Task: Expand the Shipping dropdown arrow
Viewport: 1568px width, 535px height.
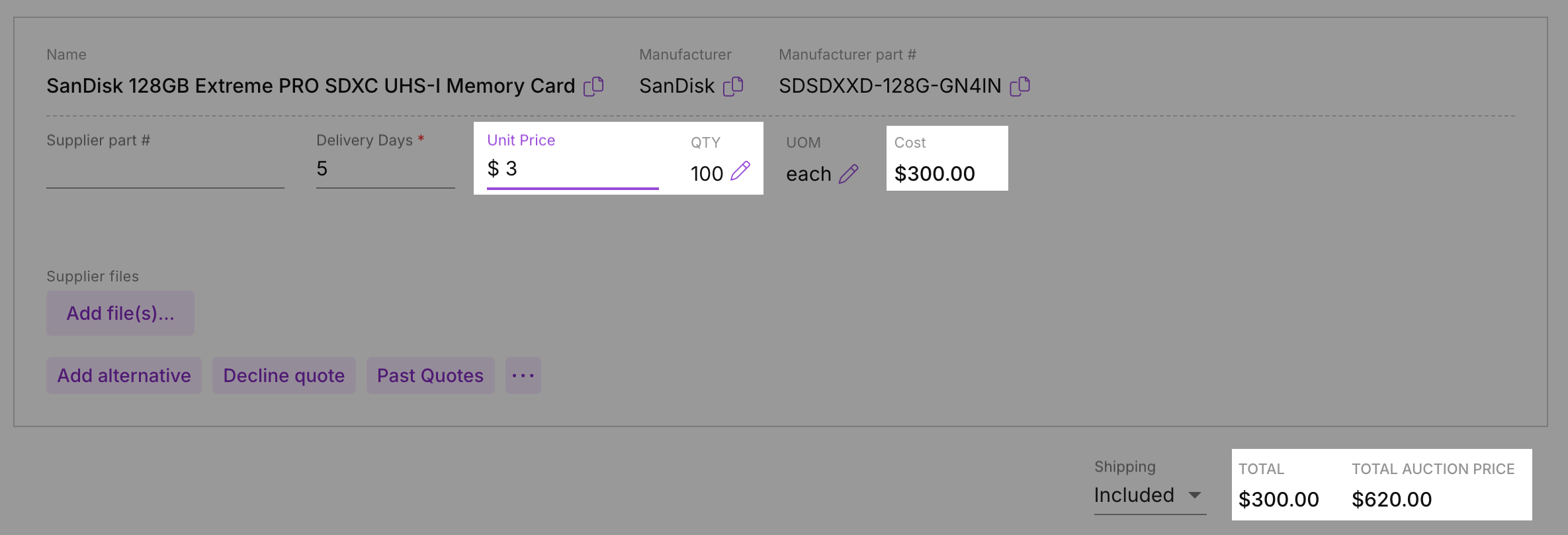Action: point(1195,495)
